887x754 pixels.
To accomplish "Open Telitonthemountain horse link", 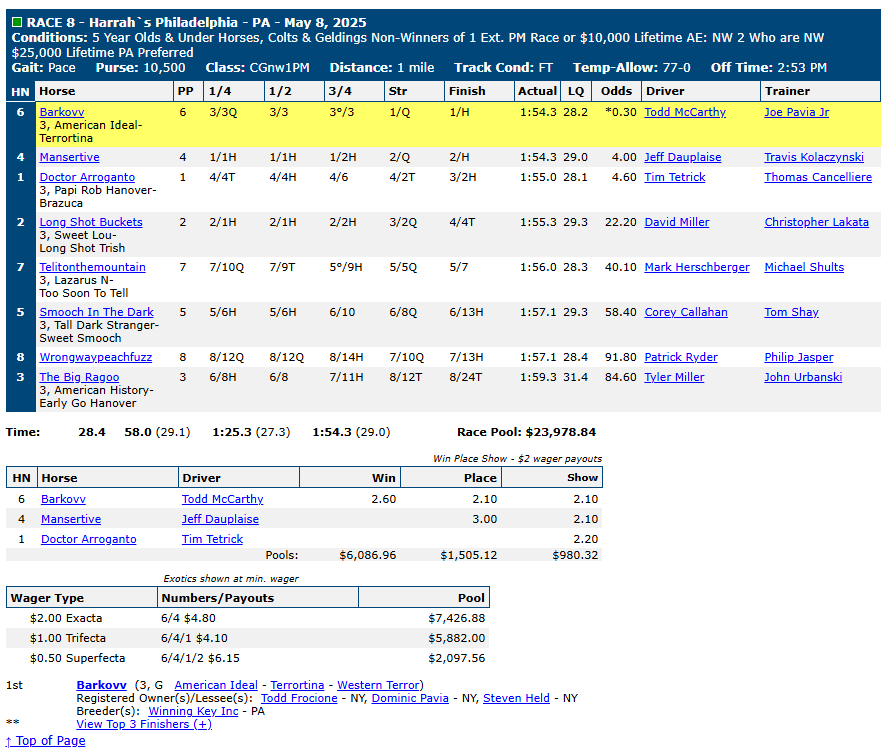I will coord(93,267).
